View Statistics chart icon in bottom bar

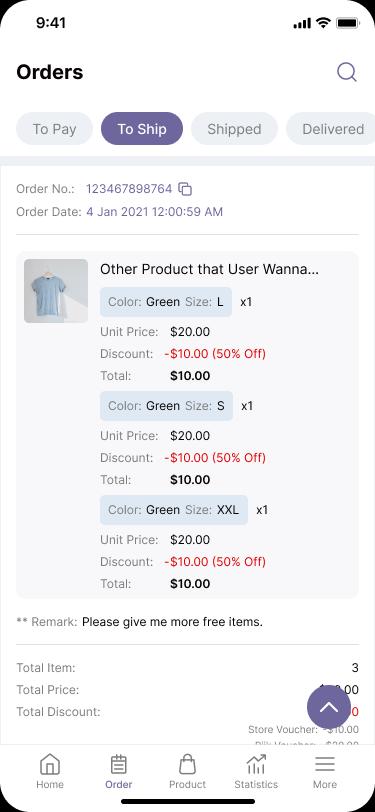[x=256, y=771]
